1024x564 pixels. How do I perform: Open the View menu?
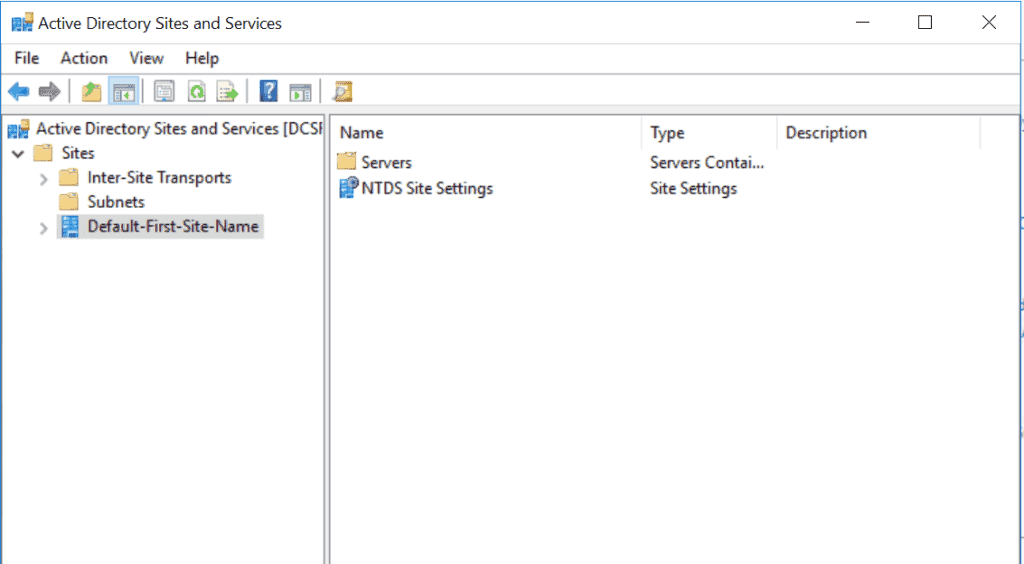coord(146,58)
